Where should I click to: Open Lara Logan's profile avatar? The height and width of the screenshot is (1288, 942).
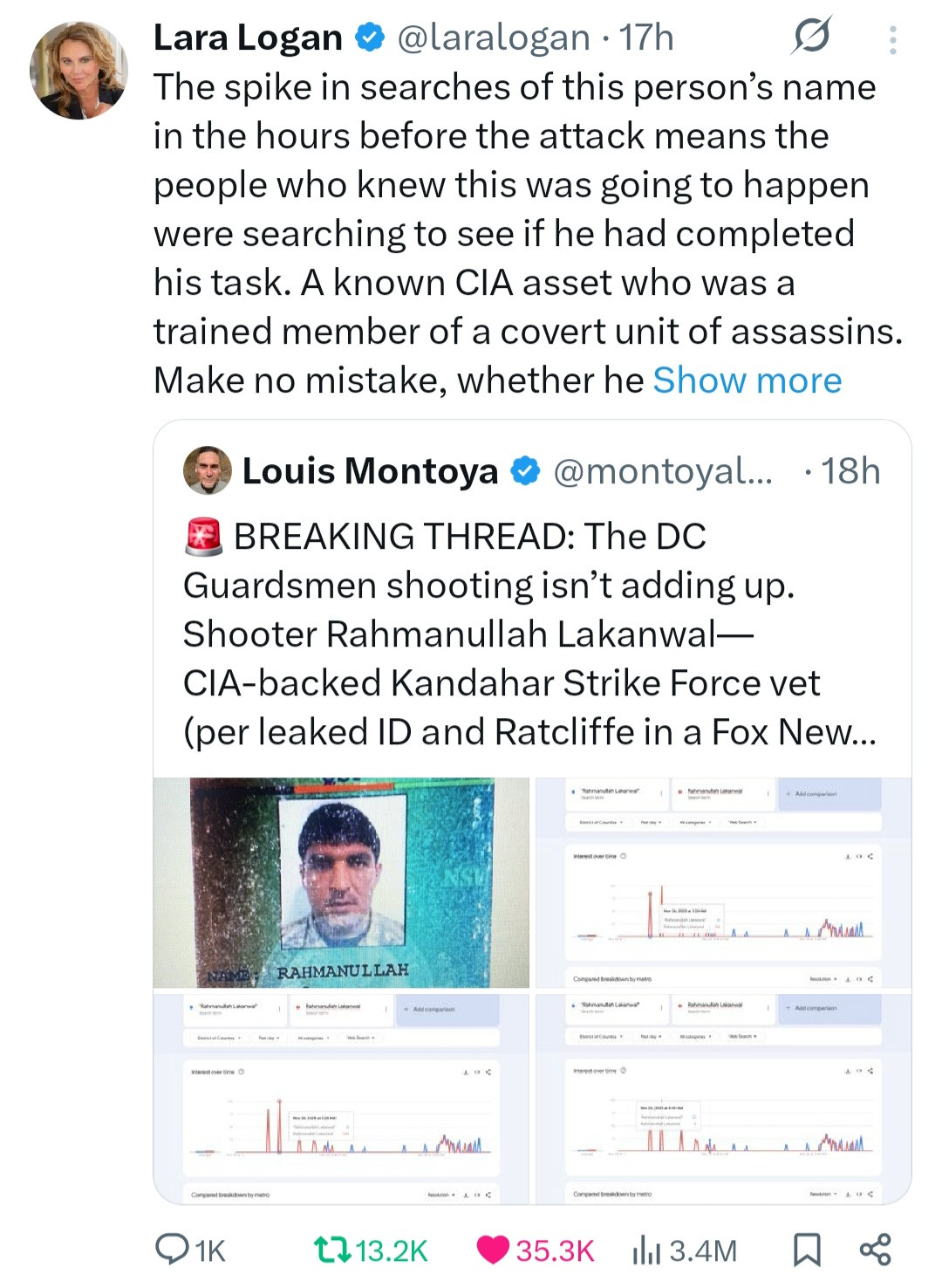(x=78, y=70)
